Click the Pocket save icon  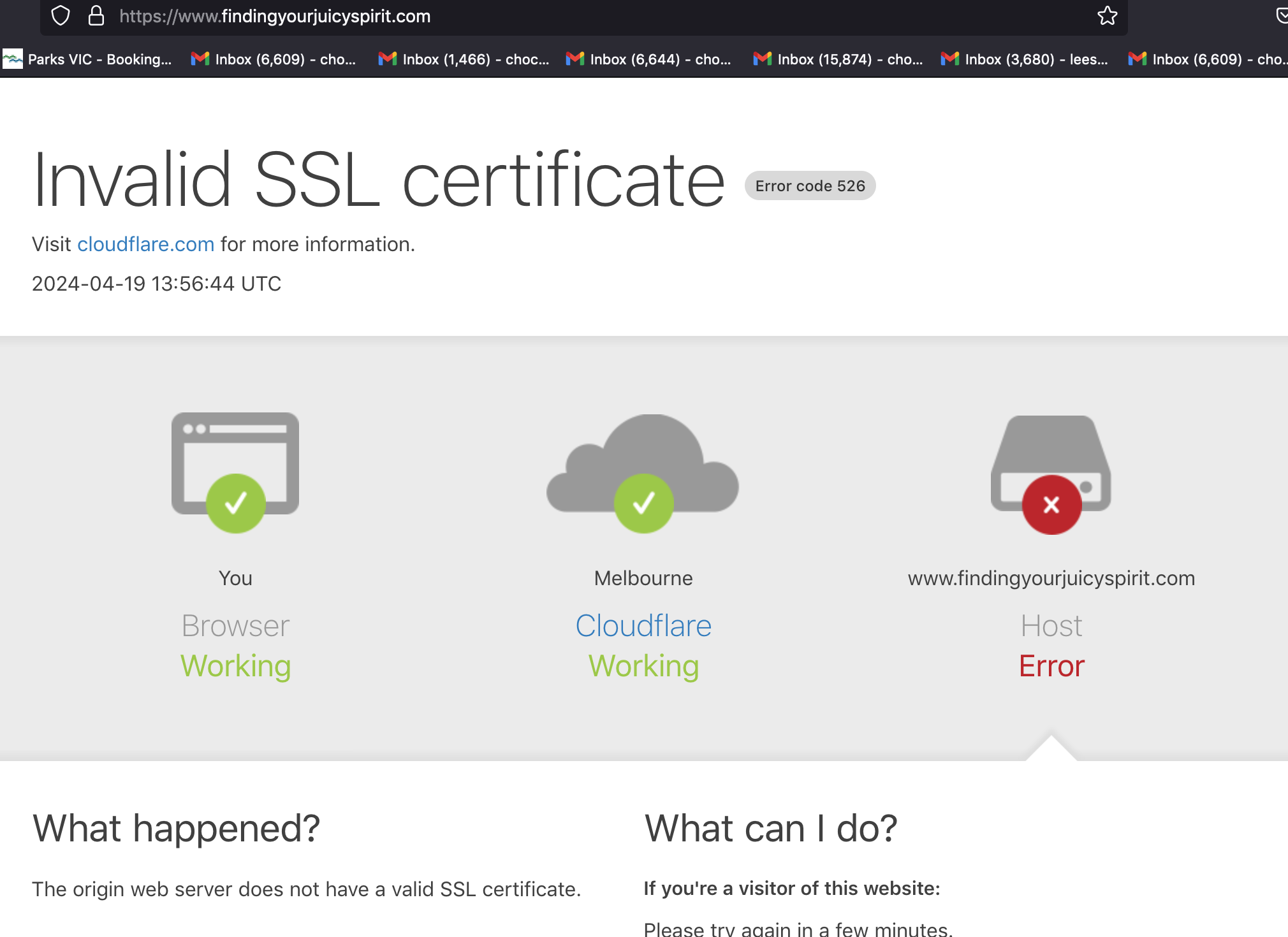(1282, 16)
